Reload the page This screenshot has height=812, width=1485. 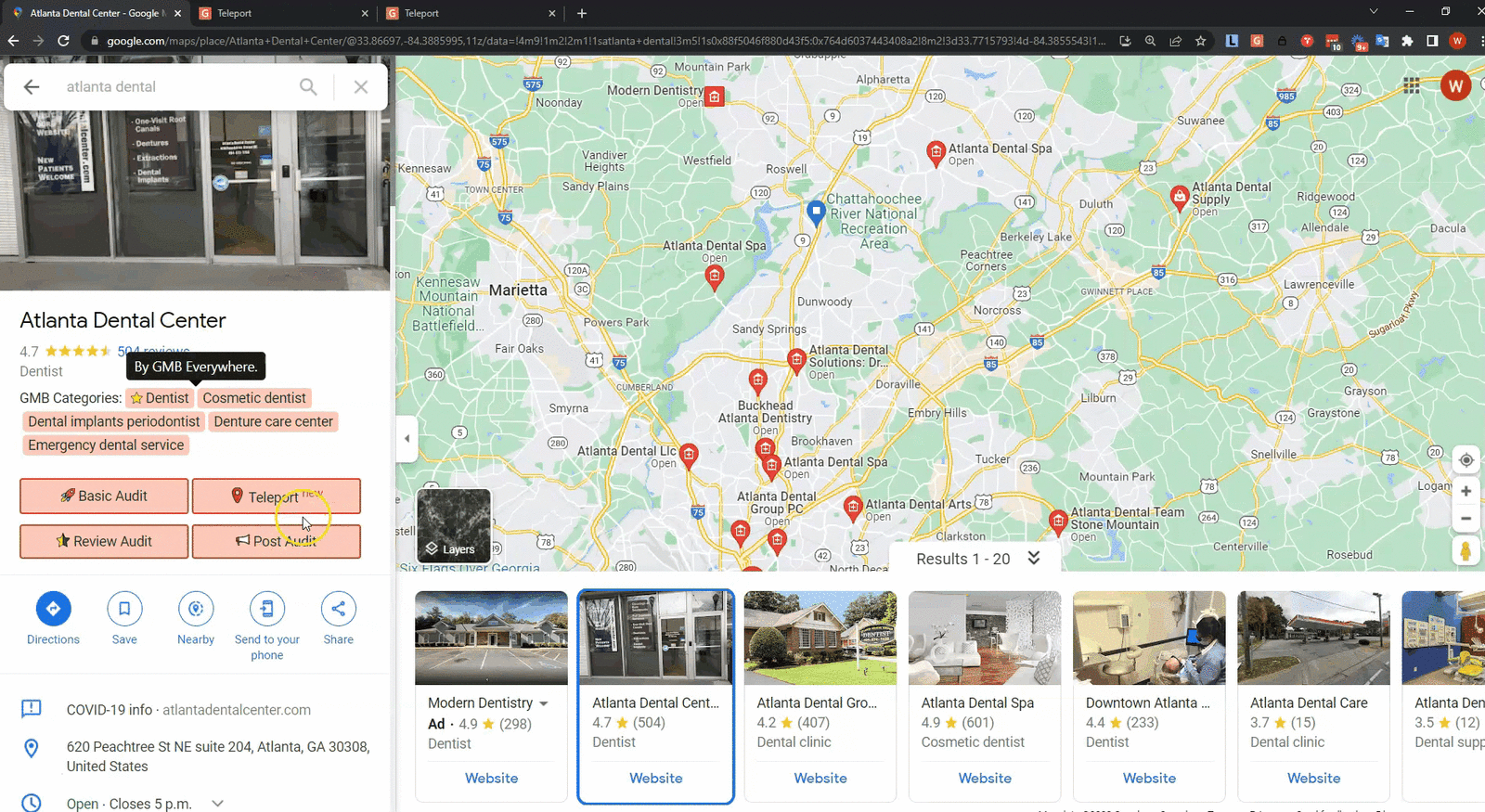(x=63, y=41)
